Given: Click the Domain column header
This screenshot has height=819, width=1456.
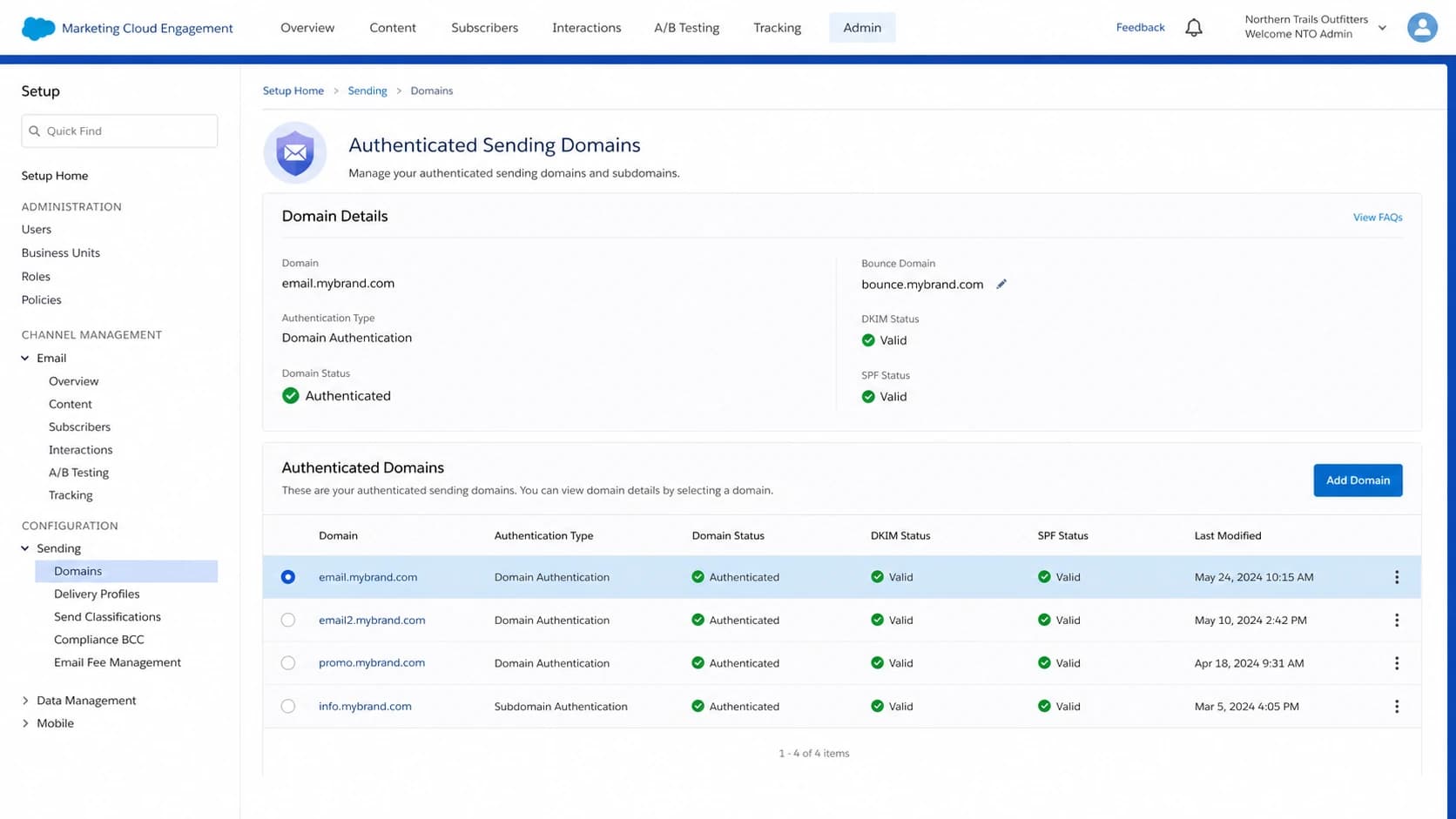Looking at the screenshot, I should pos(338,536).
